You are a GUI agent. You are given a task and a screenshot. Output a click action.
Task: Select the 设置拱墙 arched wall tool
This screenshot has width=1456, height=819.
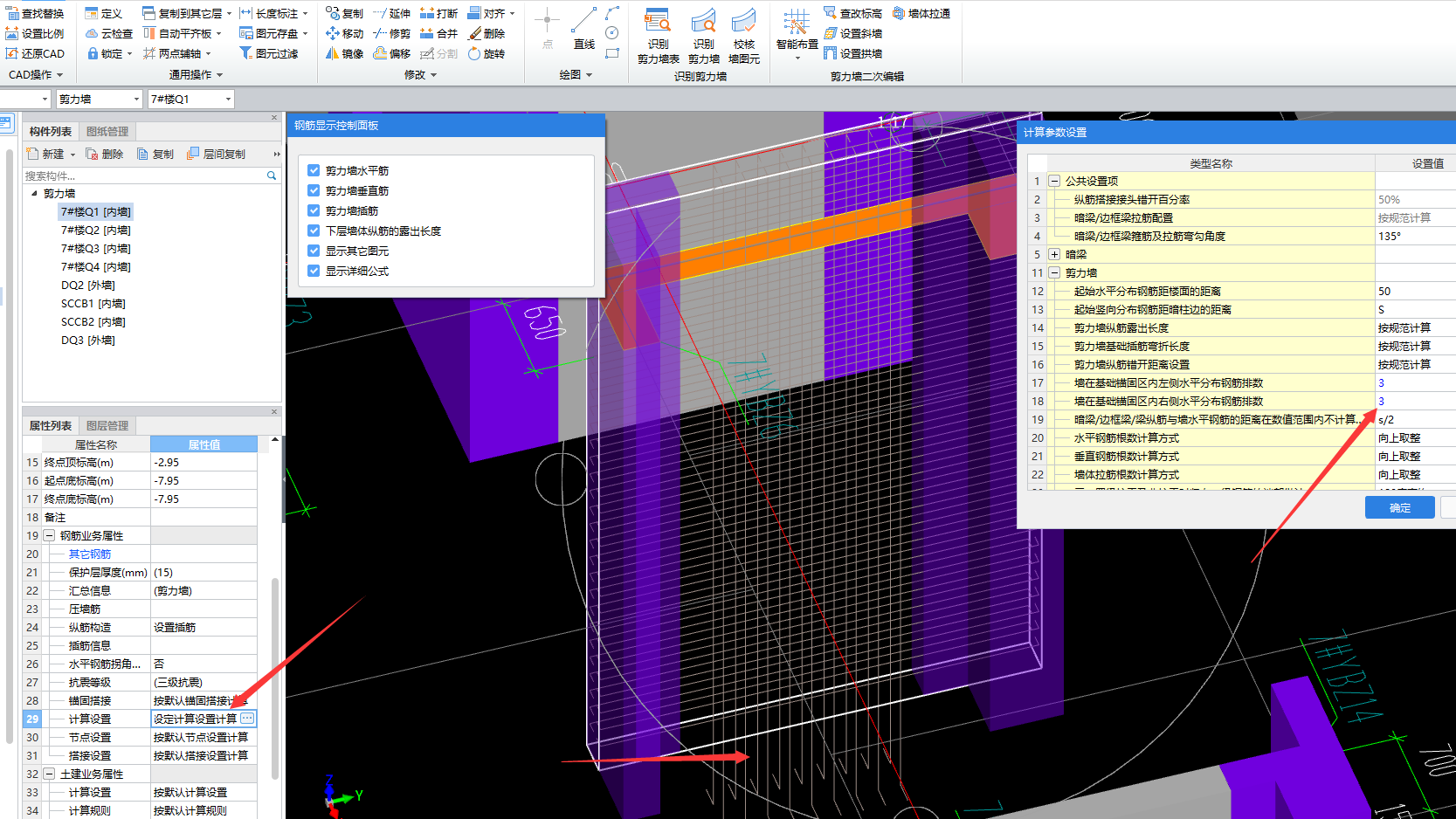(x=853, y=53)
